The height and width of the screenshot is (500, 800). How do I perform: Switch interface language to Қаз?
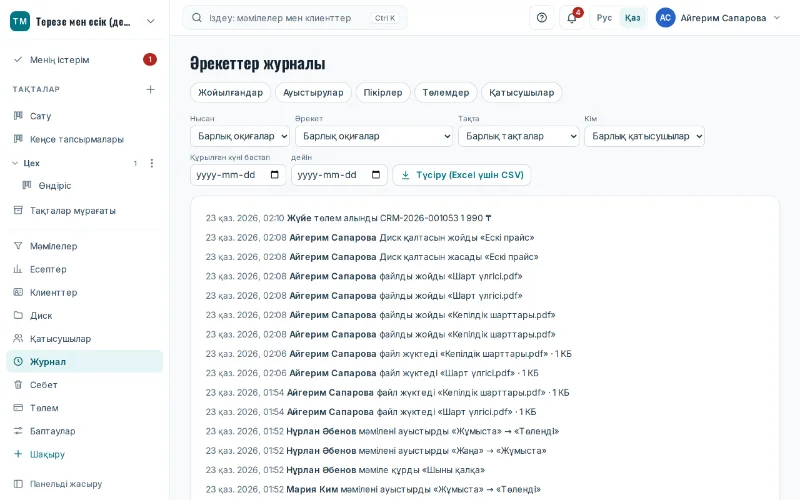[632, 18]
